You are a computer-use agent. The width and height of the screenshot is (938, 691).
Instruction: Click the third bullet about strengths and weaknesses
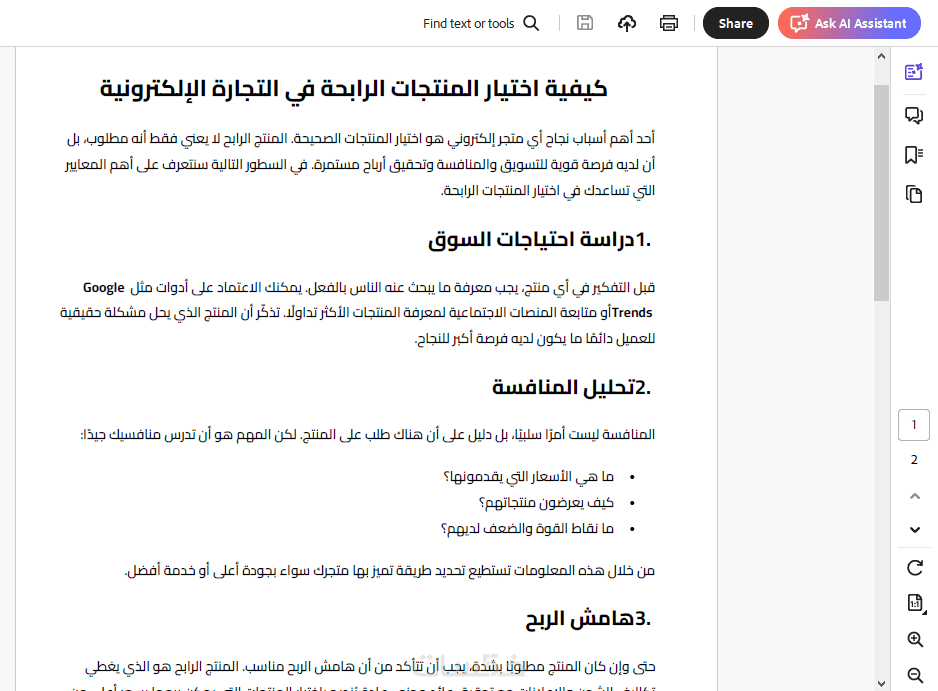527,528
